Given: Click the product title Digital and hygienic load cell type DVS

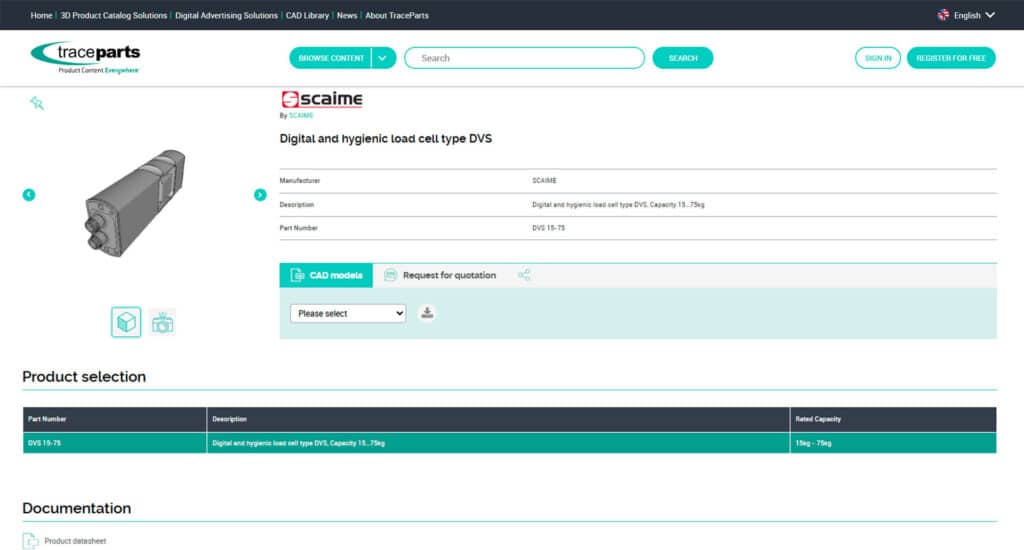Looking at the screenshot, I should tap(385, 138).
